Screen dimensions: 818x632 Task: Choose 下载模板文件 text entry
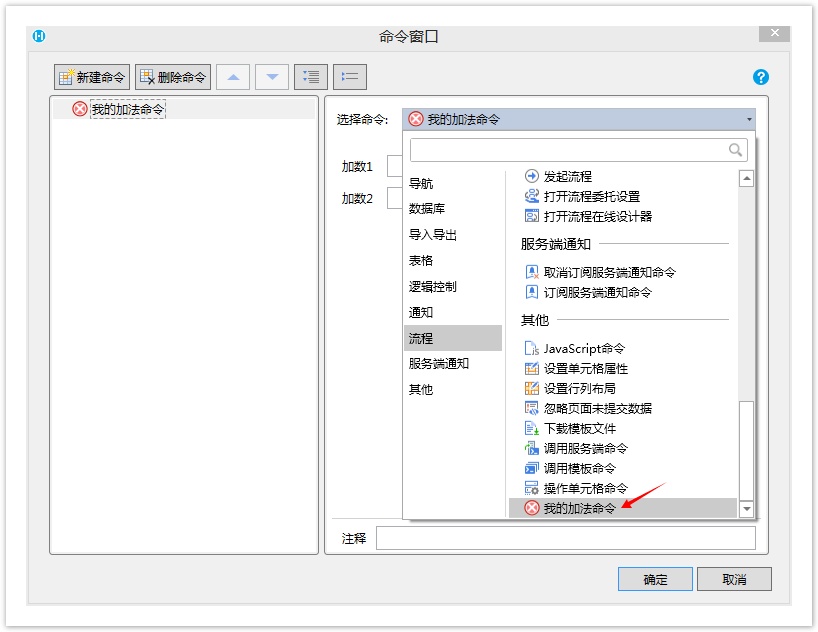pos(580,428)
